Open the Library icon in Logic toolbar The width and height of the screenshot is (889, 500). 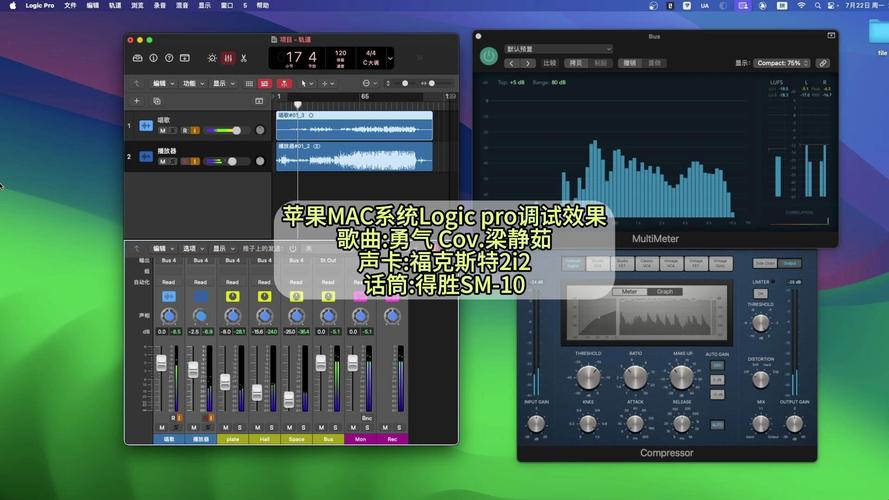(137, 58)
